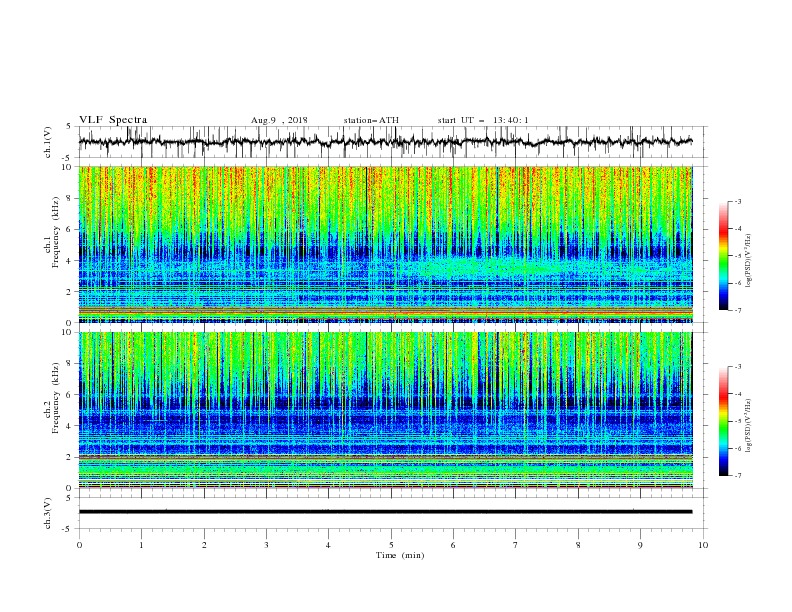The image size is (792, 612).
Task: Click the ch.3(V) flat black trace
Action: [x=385, y=512]
